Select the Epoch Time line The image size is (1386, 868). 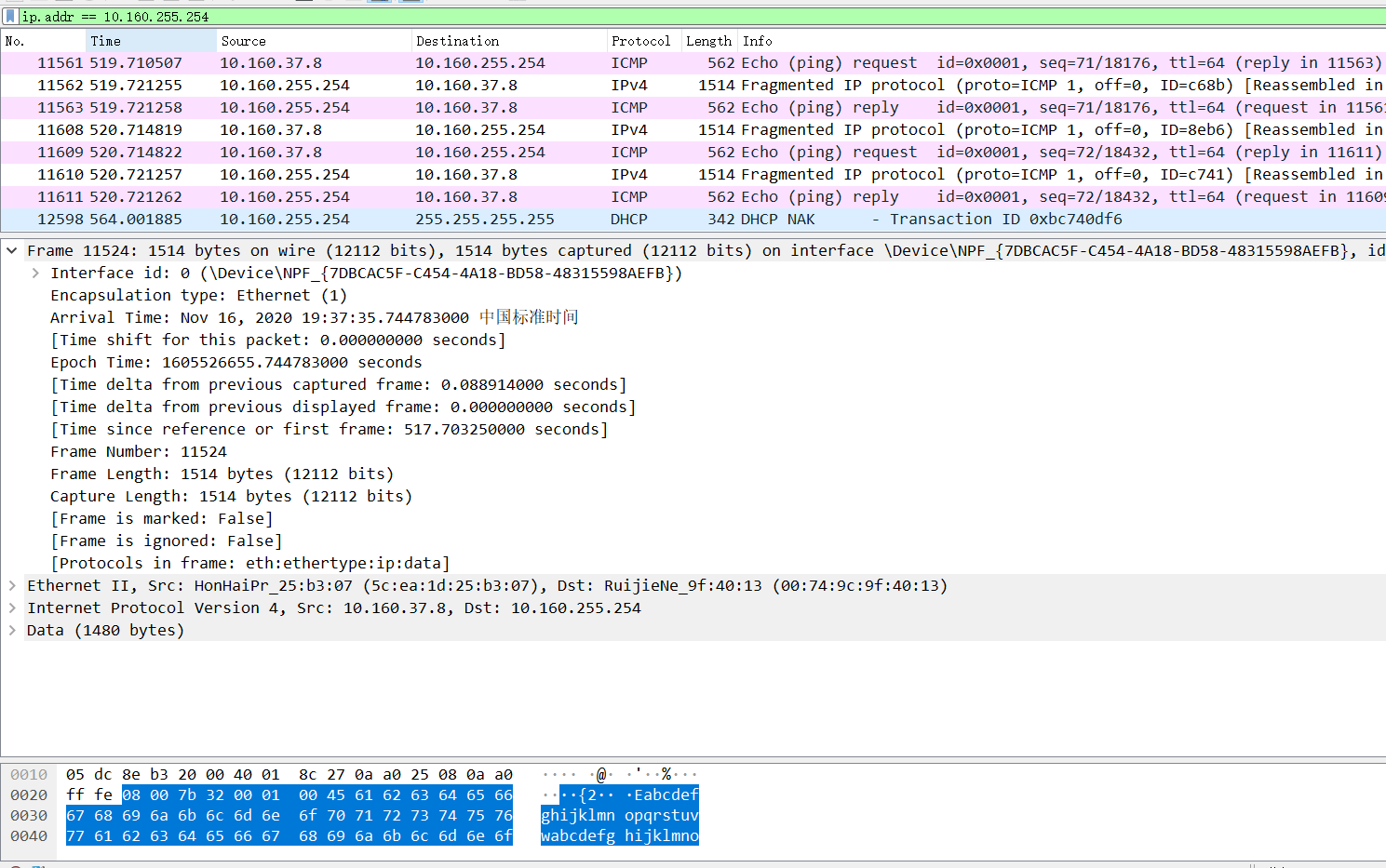pyautogui.click(x=235, y=362)
